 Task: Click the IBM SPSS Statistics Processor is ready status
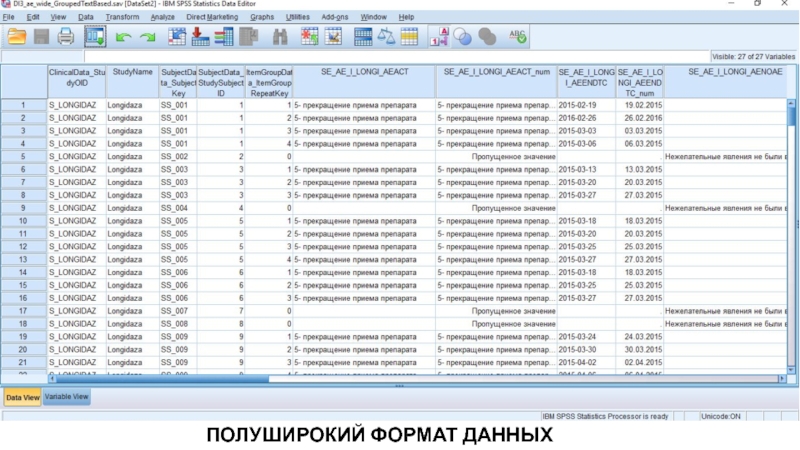(605, 416)
